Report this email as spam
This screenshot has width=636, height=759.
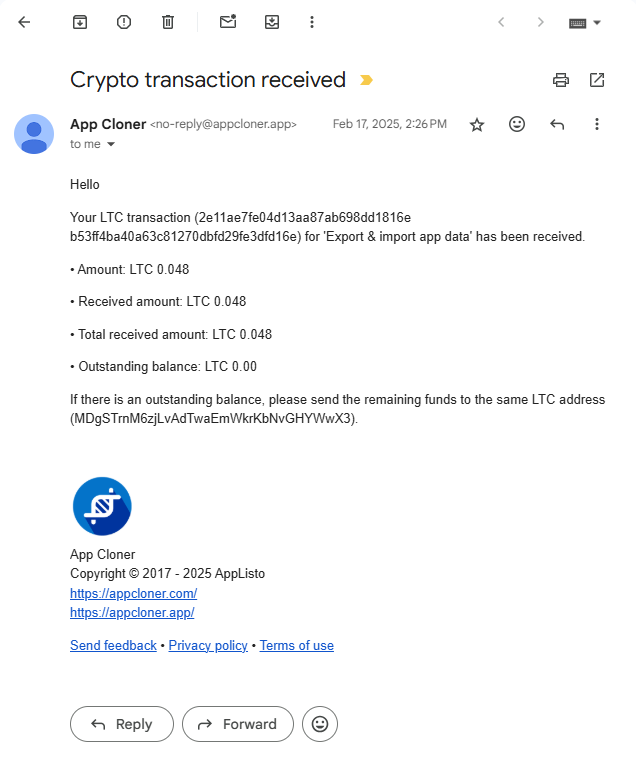124,22
